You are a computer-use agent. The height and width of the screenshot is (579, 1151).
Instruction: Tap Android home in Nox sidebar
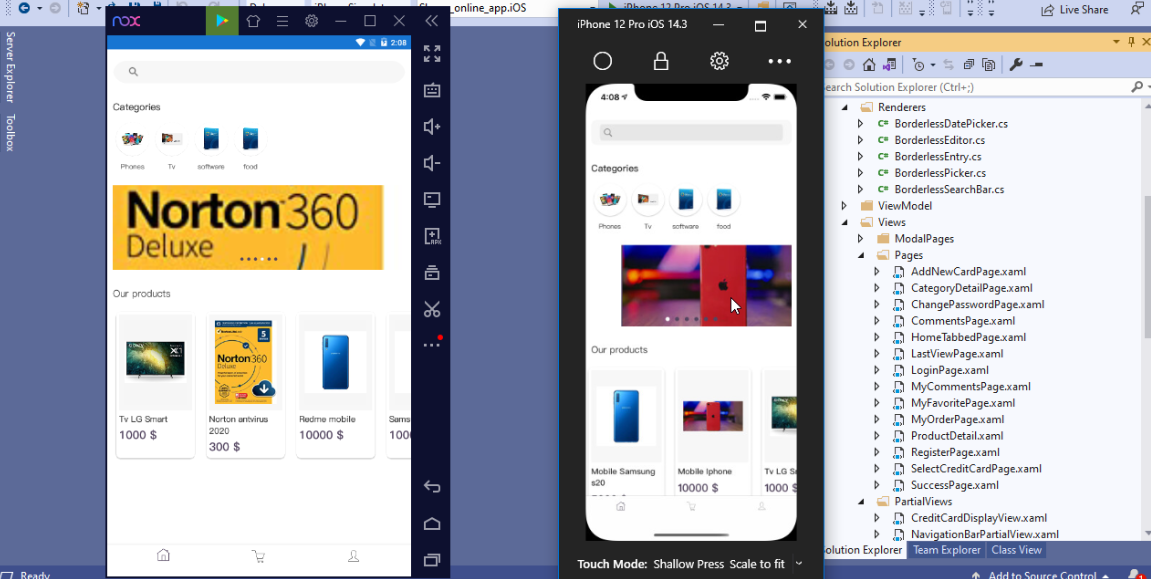[432, 523]
